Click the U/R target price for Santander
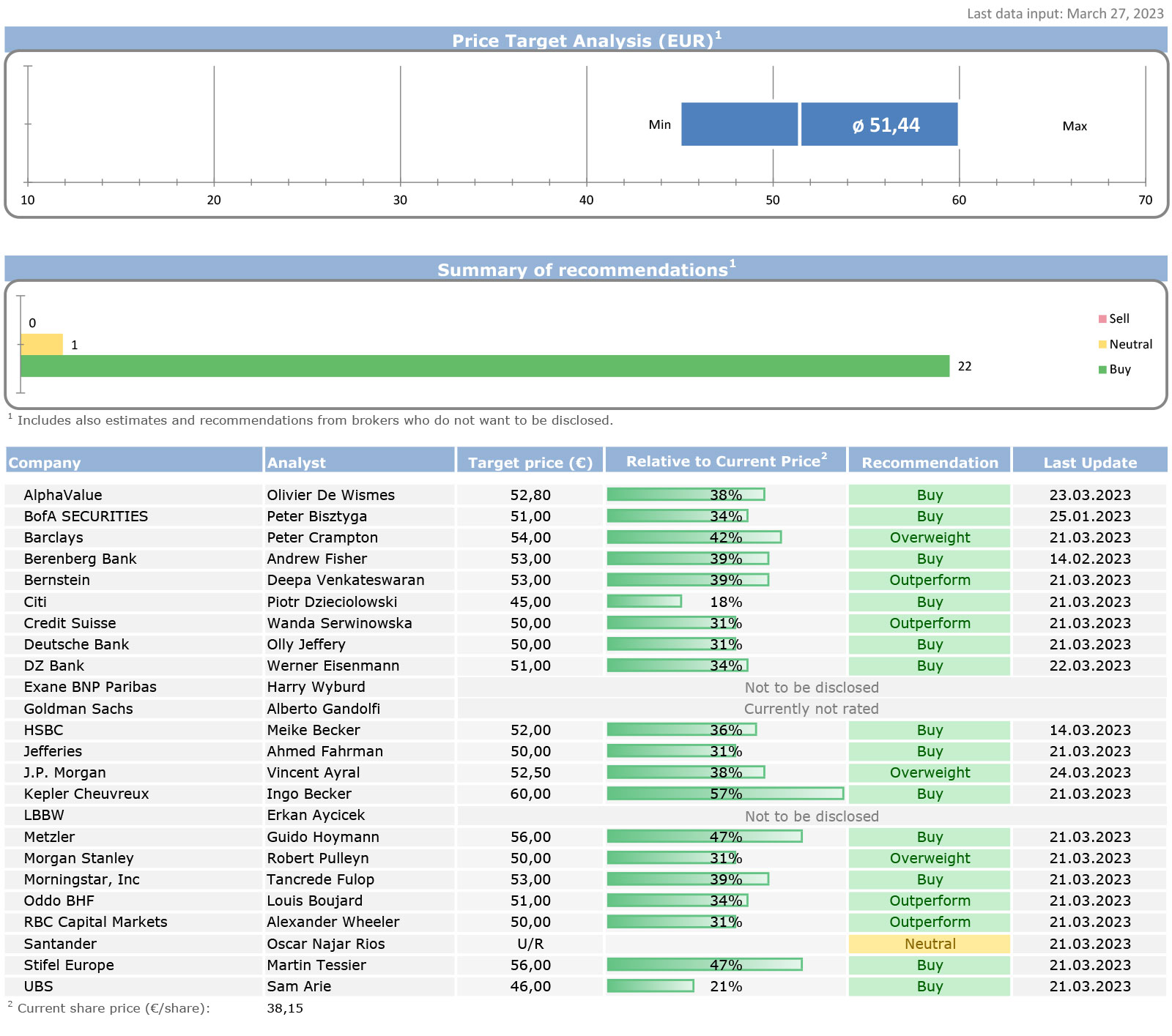This screenshot has width=1172, height=1036. point(530,944)
